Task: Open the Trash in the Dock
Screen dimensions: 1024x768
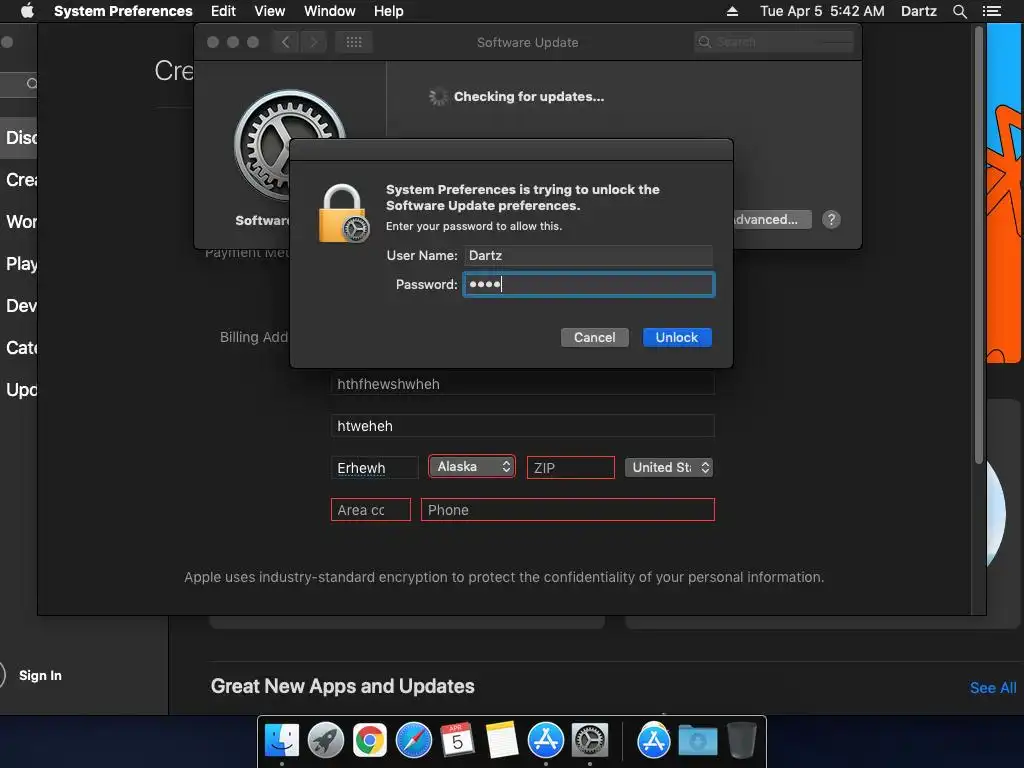Action: (741, 741)
